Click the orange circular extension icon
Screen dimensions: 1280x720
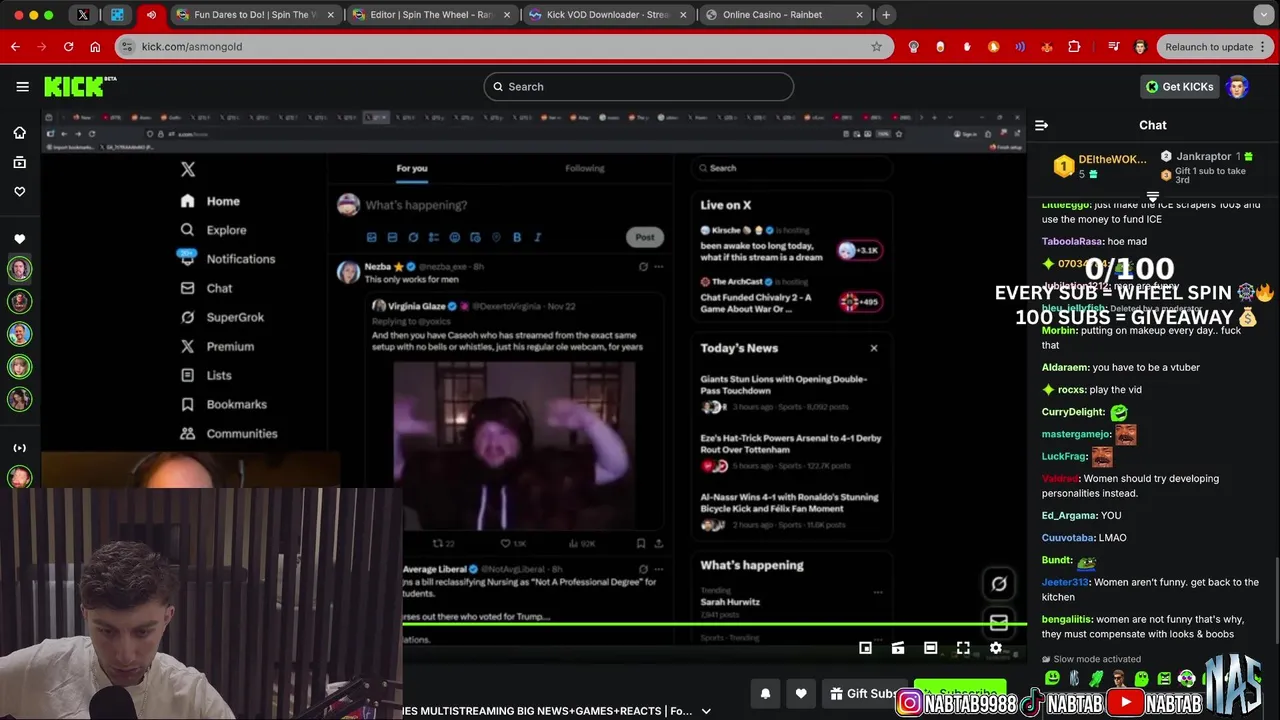993,47
